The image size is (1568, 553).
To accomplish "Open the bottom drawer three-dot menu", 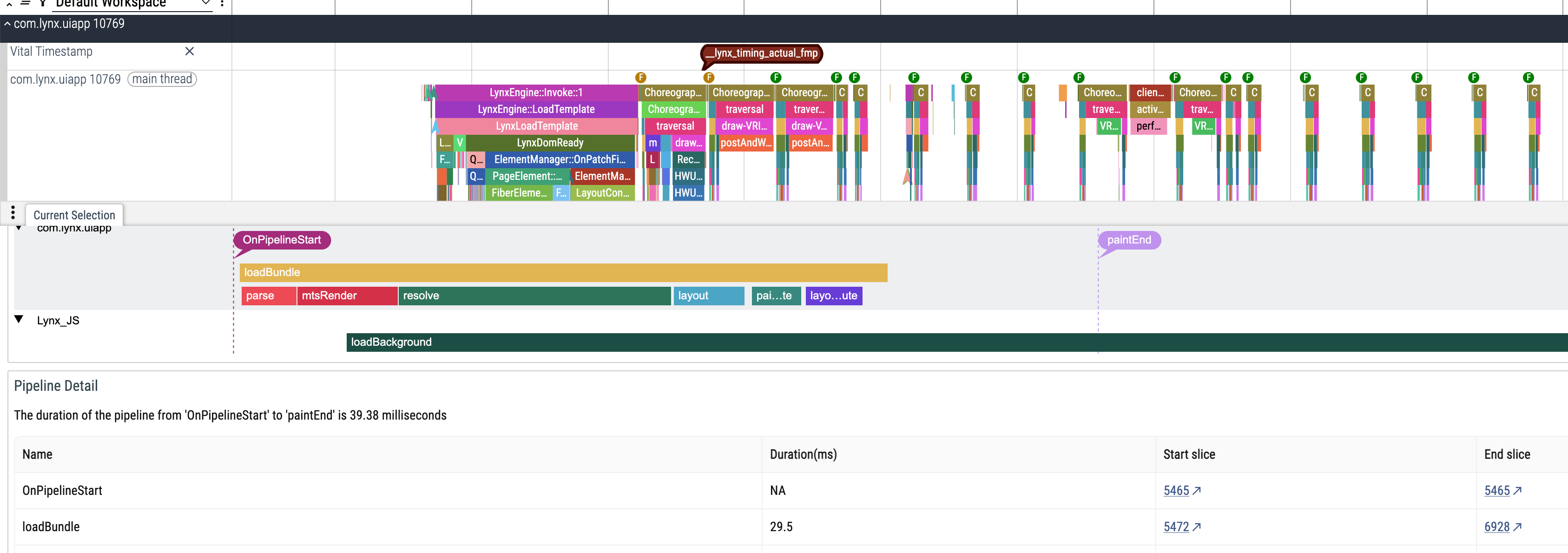I will coord(13,213).
